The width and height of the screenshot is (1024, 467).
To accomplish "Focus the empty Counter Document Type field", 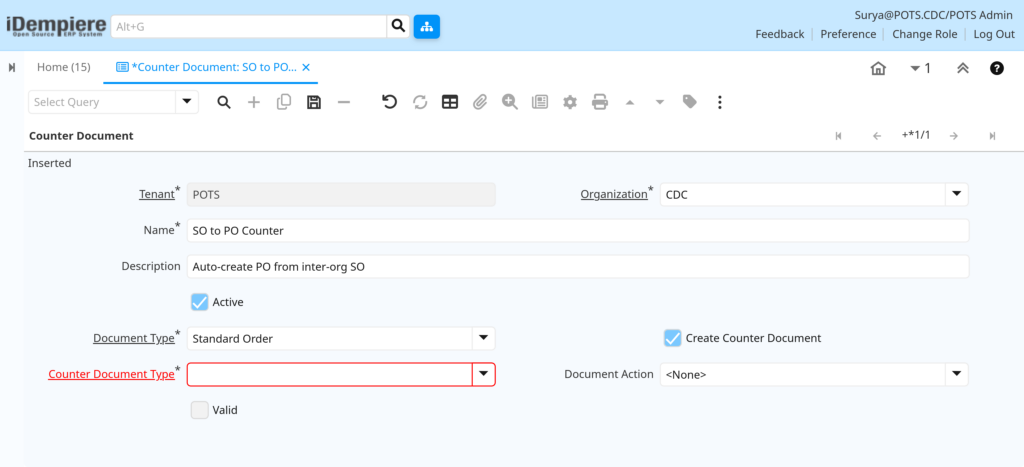I will pos(330,374).
